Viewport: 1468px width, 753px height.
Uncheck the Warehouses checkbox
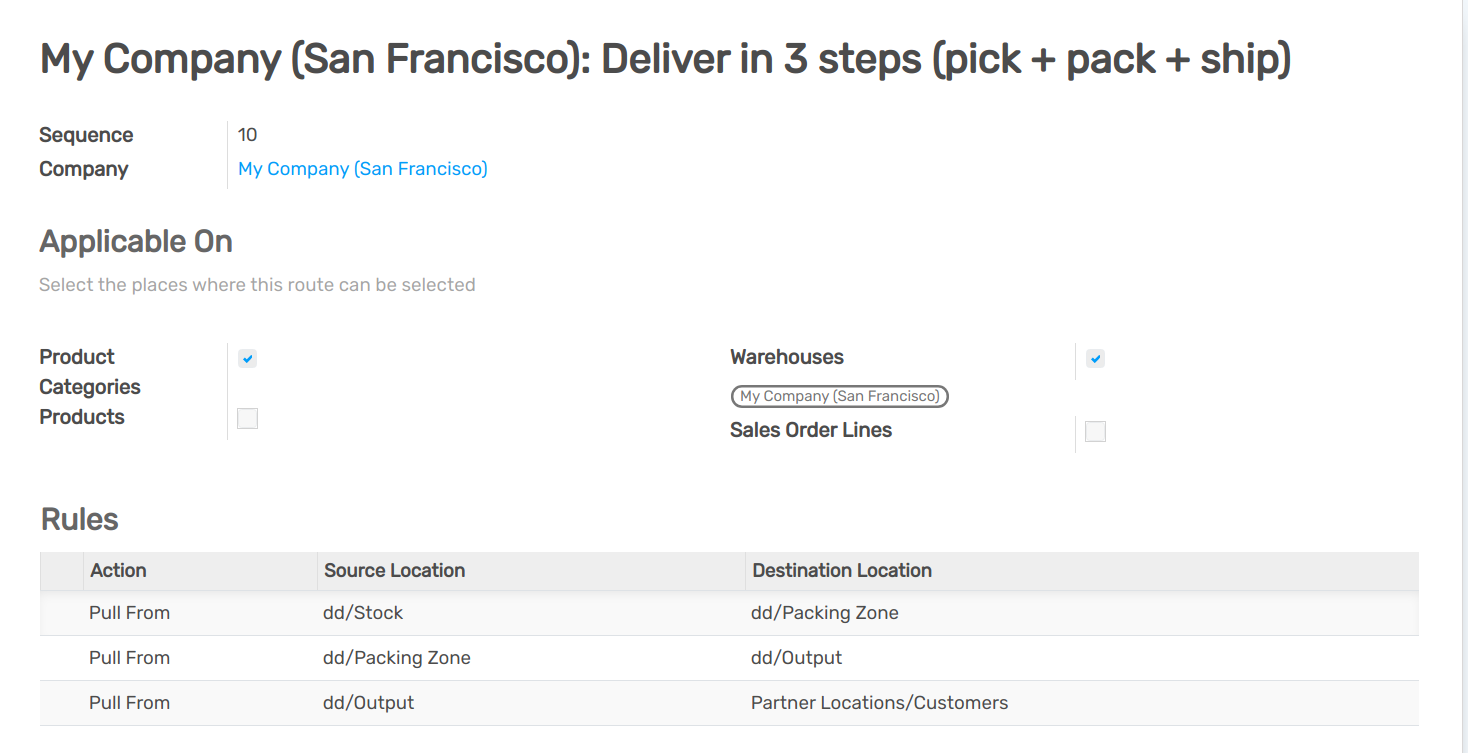[1095, 358]
